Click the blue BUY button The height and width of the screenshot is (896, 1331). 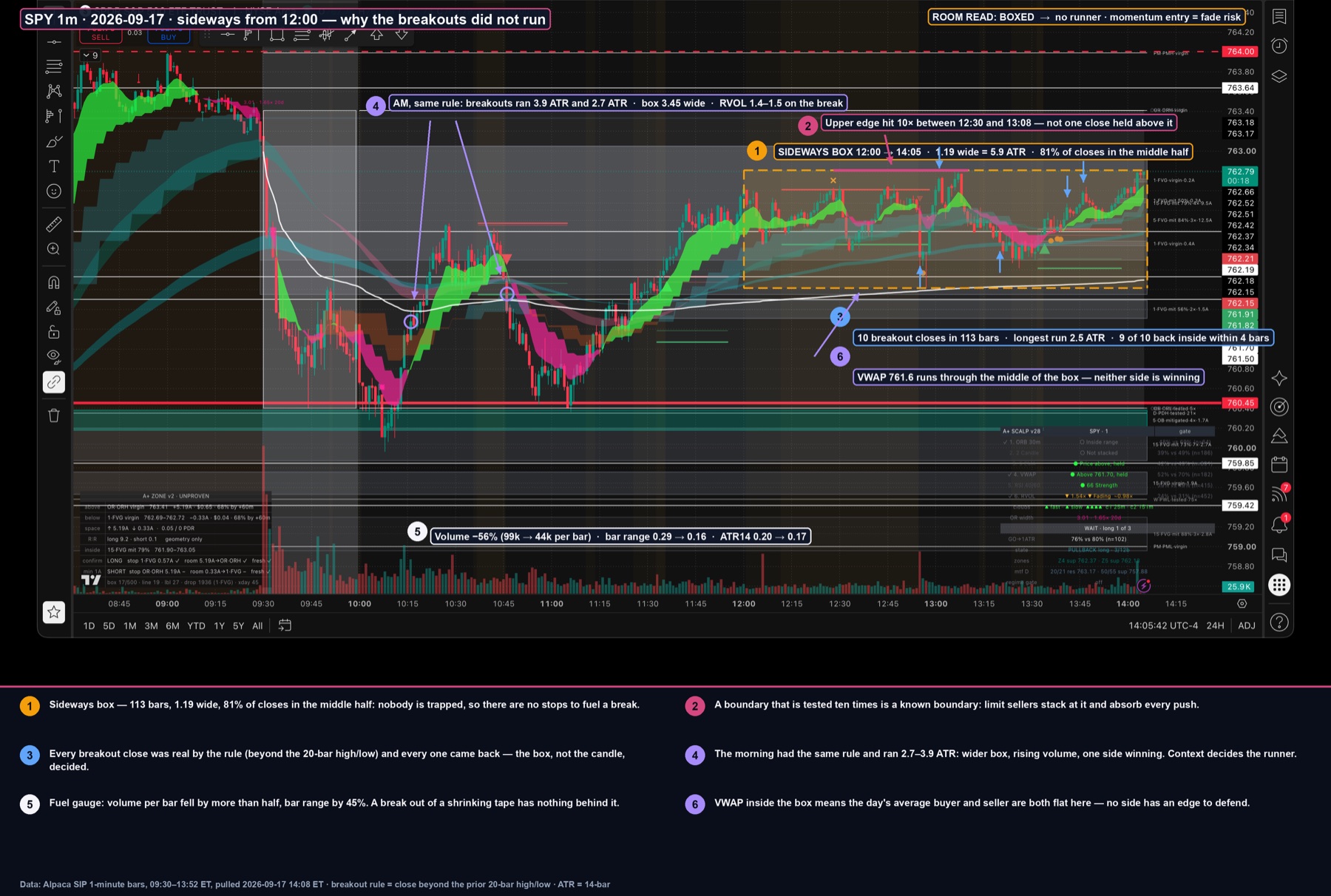[169, 37]
